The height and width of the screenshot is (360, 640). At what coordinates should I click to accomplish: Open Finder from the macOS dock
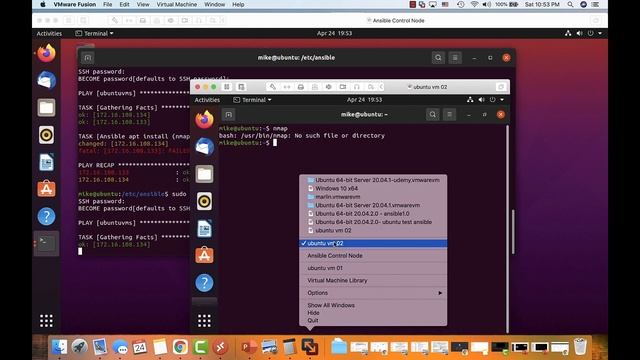[60, 347]
